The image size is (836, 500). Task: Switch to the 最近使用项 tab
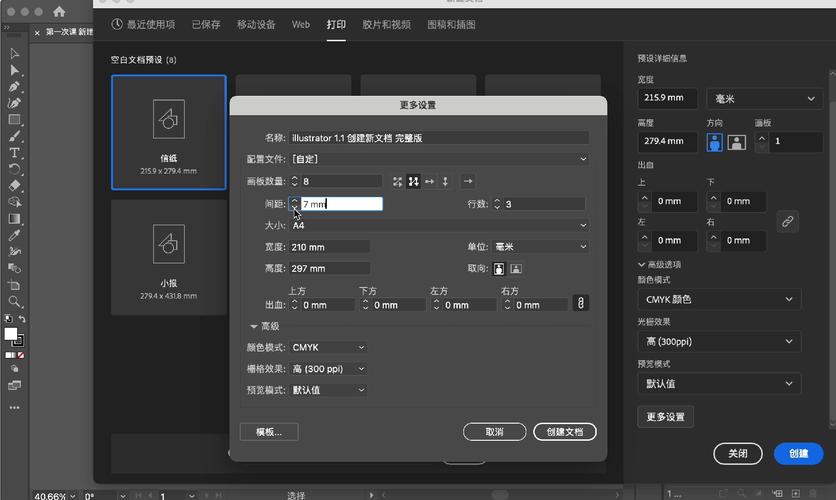pos(150,25)
